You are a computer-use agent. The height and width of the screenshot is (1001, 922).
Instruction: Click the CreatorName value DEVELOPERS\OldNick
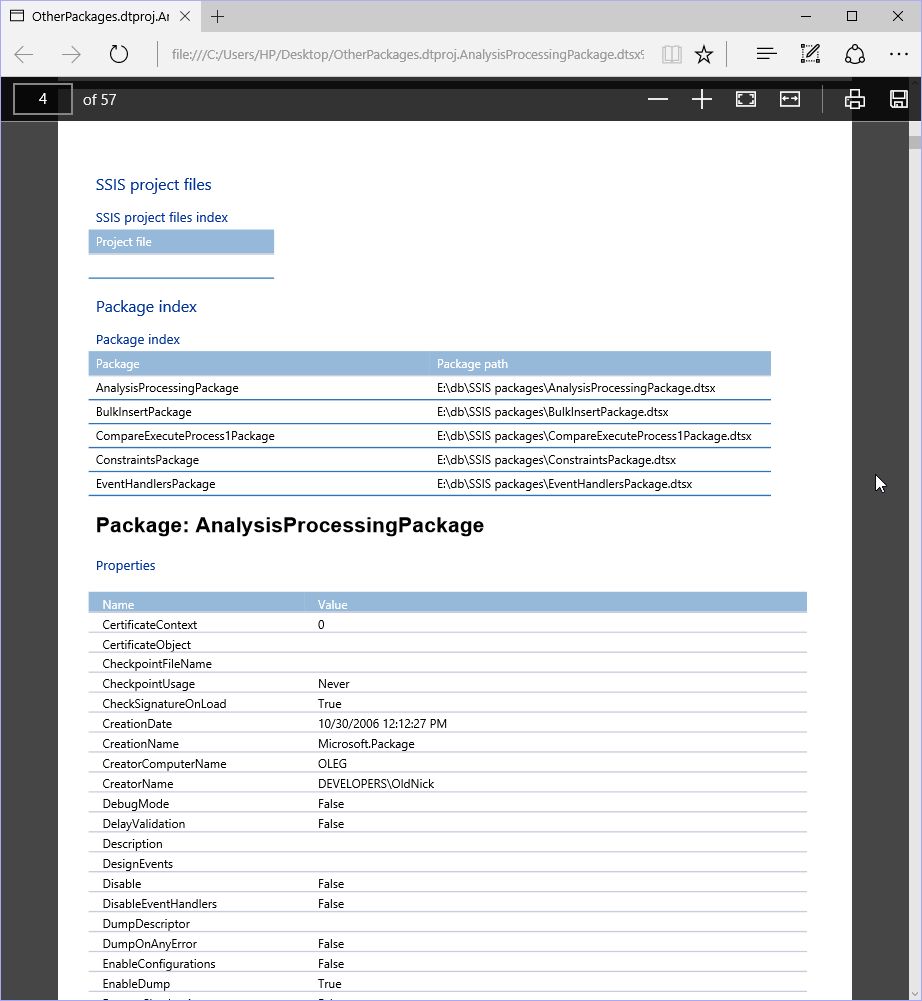[x=376, y=784]
